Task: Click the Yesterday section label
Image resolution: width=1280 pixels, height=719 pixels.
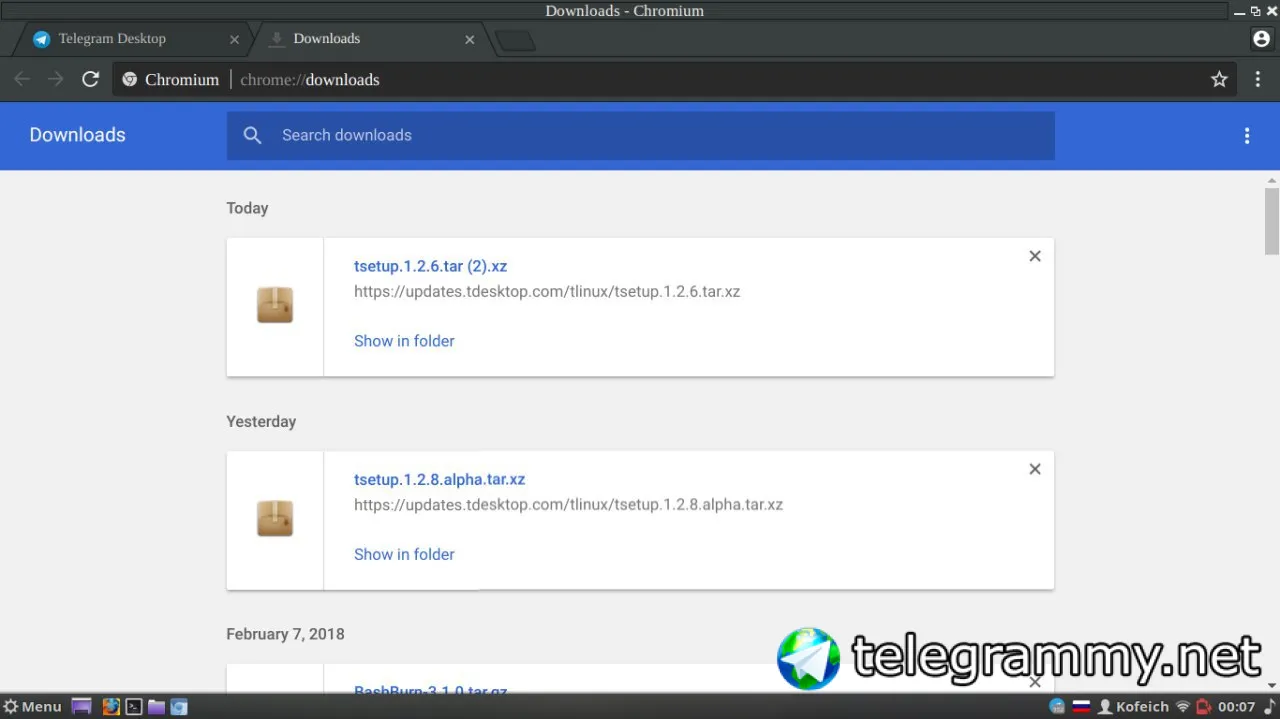Action: point(261,421)
